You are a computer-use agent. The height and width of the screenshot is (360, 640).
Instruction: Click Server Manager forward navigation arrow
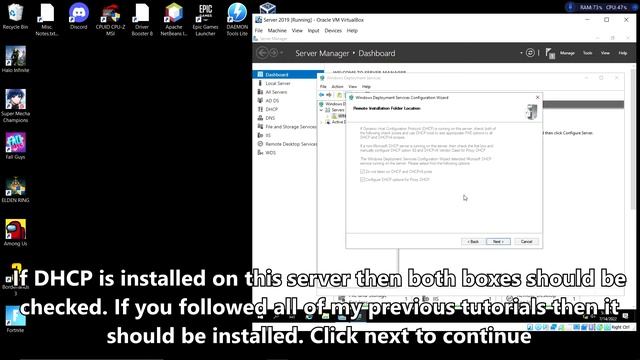tap(273, 53)
